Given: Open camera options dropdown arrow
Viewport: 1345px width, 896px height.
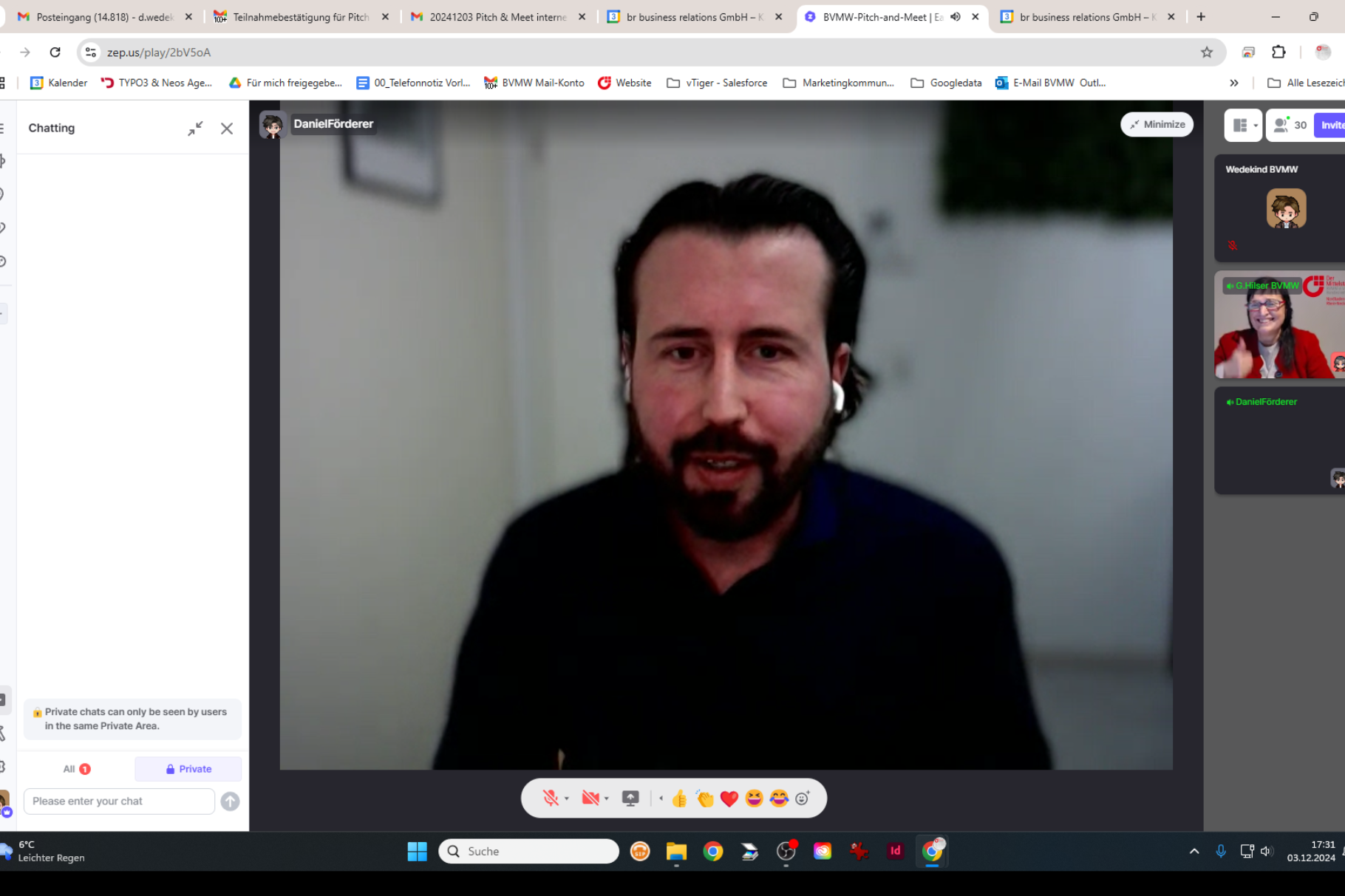Looking at the screenshot, I should tap(607, 798).
